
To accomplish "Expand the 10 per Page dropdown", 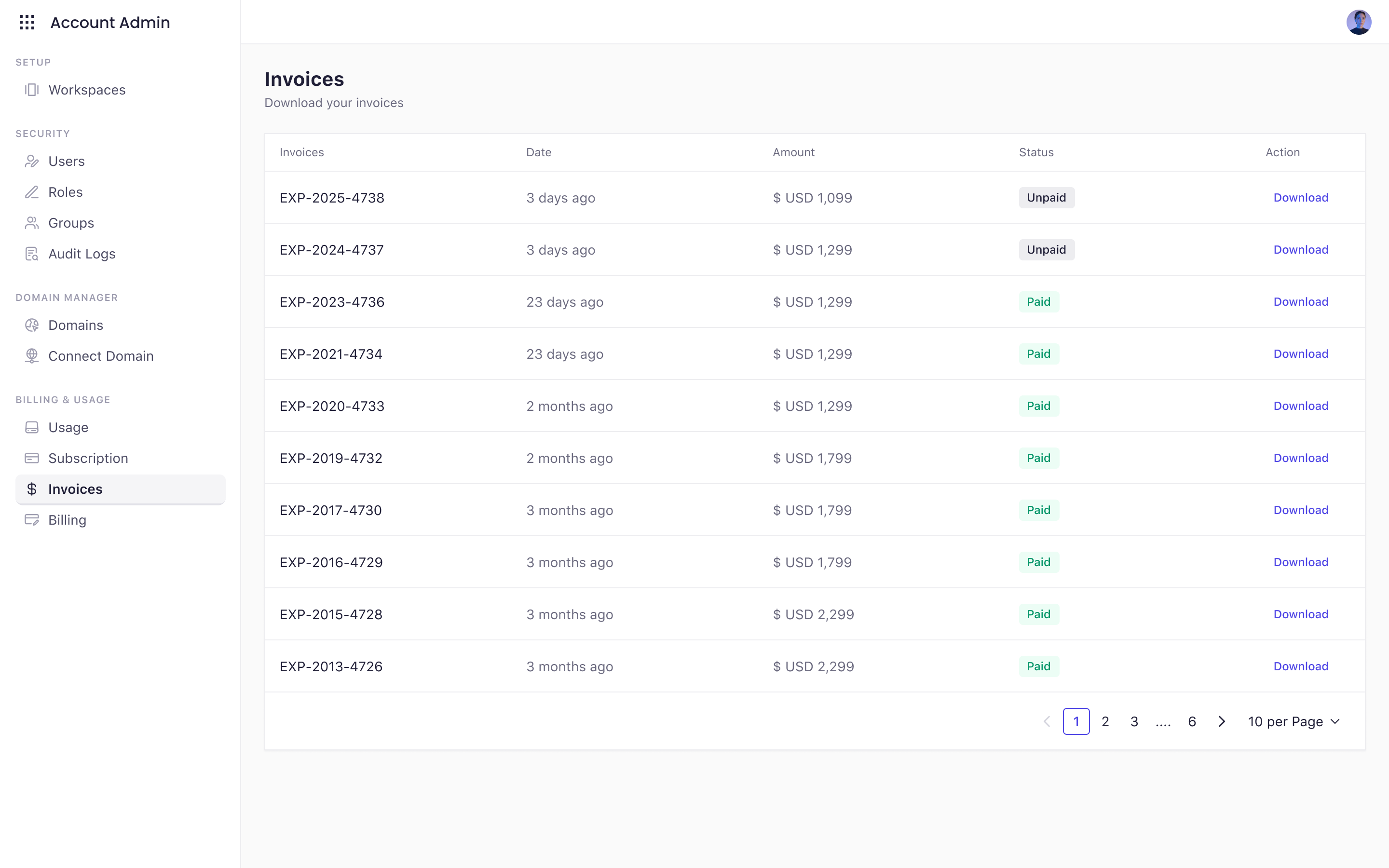I will tap(1293, 721).
